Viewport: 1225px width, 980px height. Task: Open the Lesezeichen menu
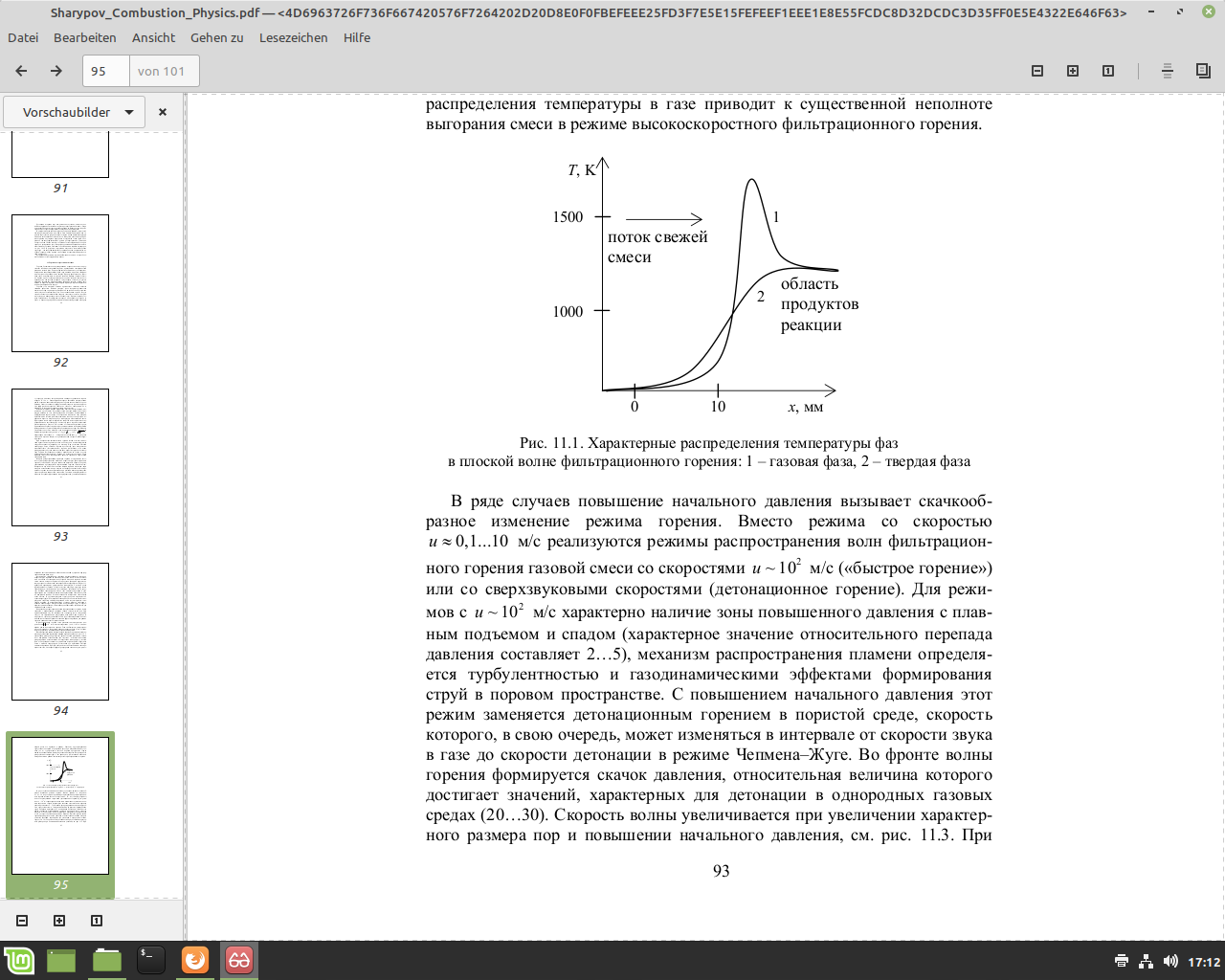click(294, 37)
